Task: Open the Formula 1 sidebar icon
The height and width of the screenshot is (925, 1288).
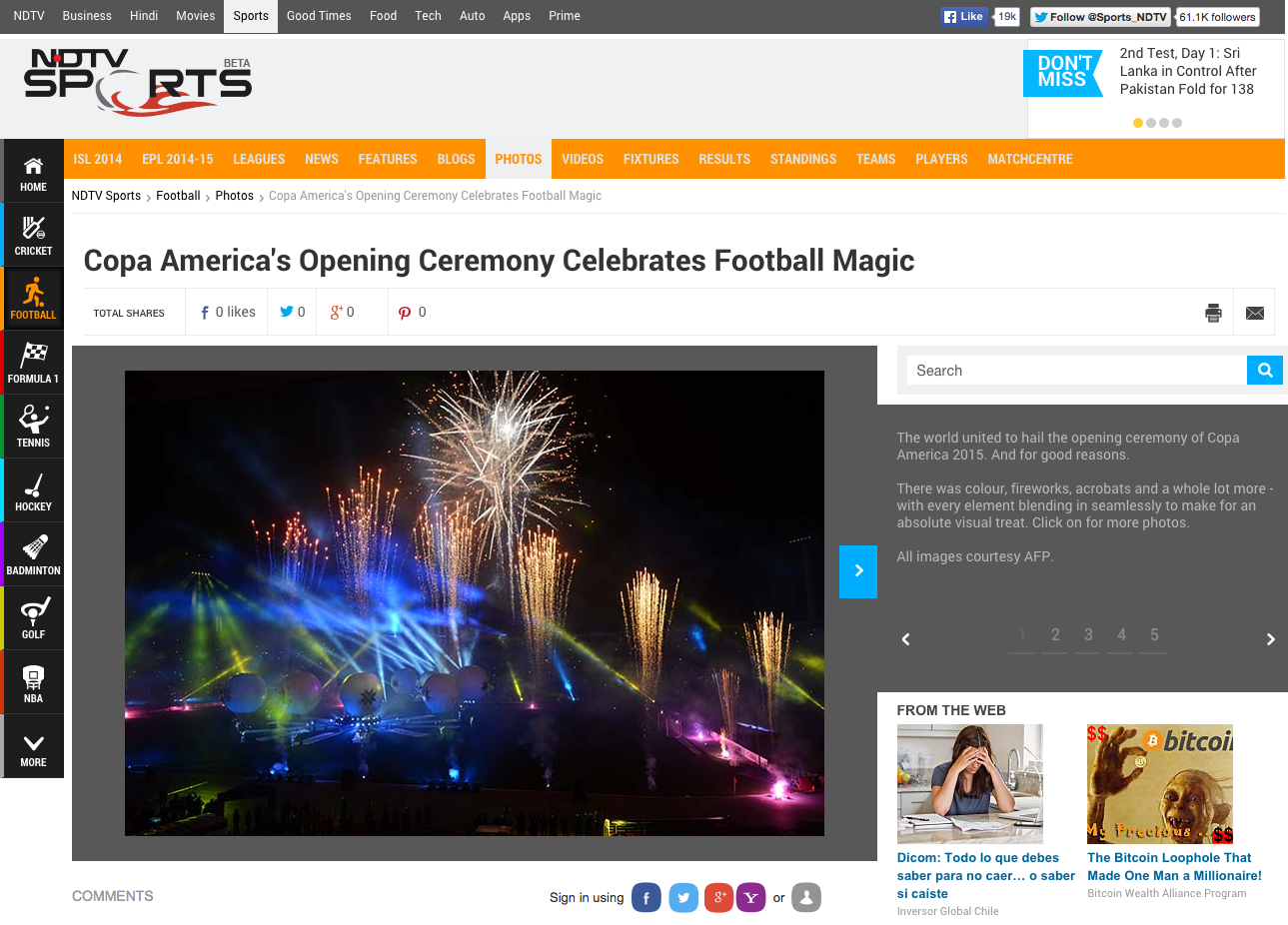Action: pyautogui.click(x=33, y=363)
